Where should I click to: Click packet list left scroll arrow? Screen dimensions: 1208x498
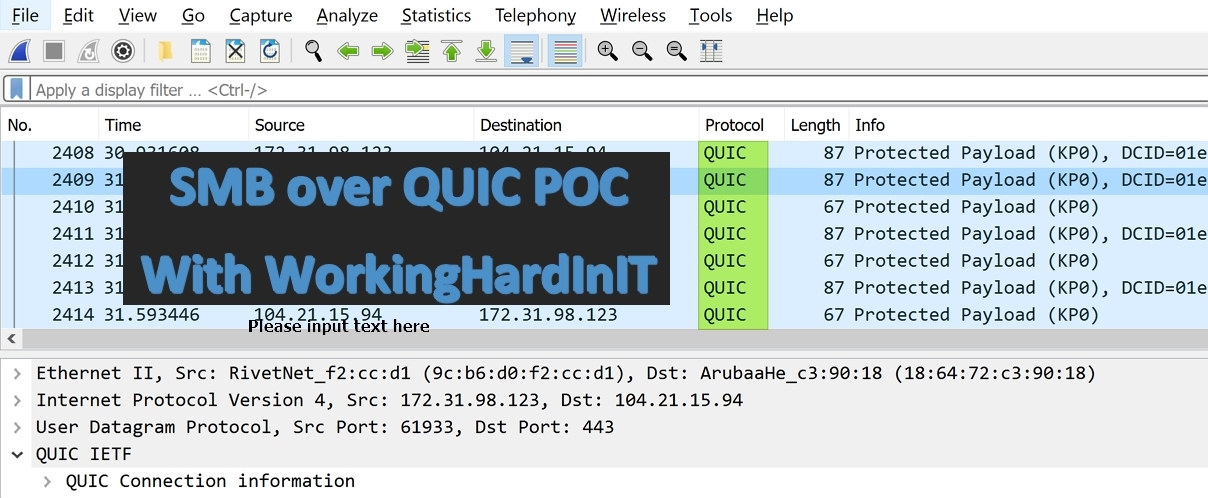pos(10,339)
